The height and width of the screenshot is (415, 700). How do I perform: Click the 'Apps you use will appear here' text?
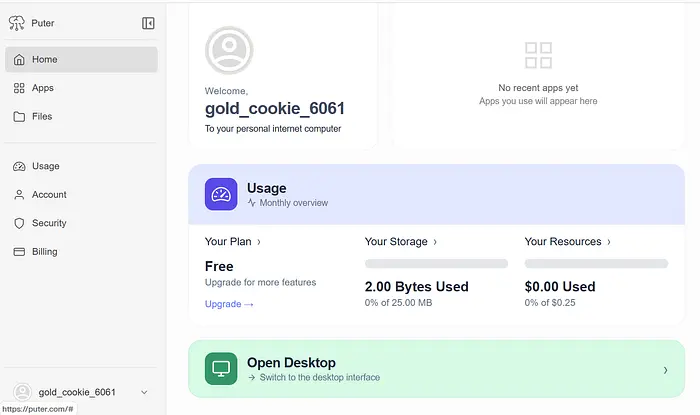[538, 101]
